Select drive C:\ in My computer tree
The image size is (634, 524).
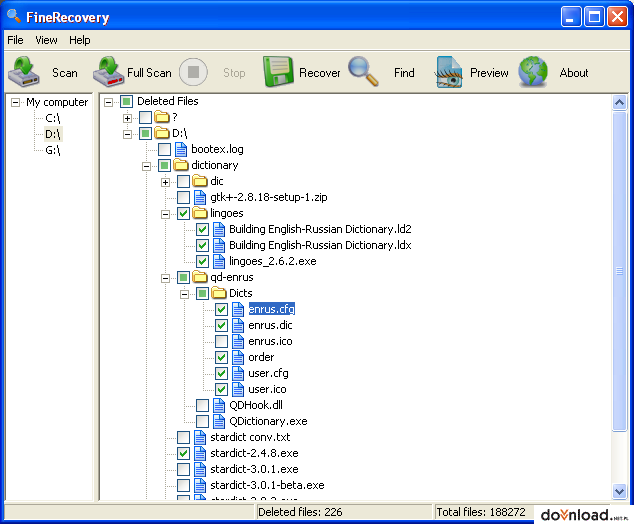click(53, 118)
